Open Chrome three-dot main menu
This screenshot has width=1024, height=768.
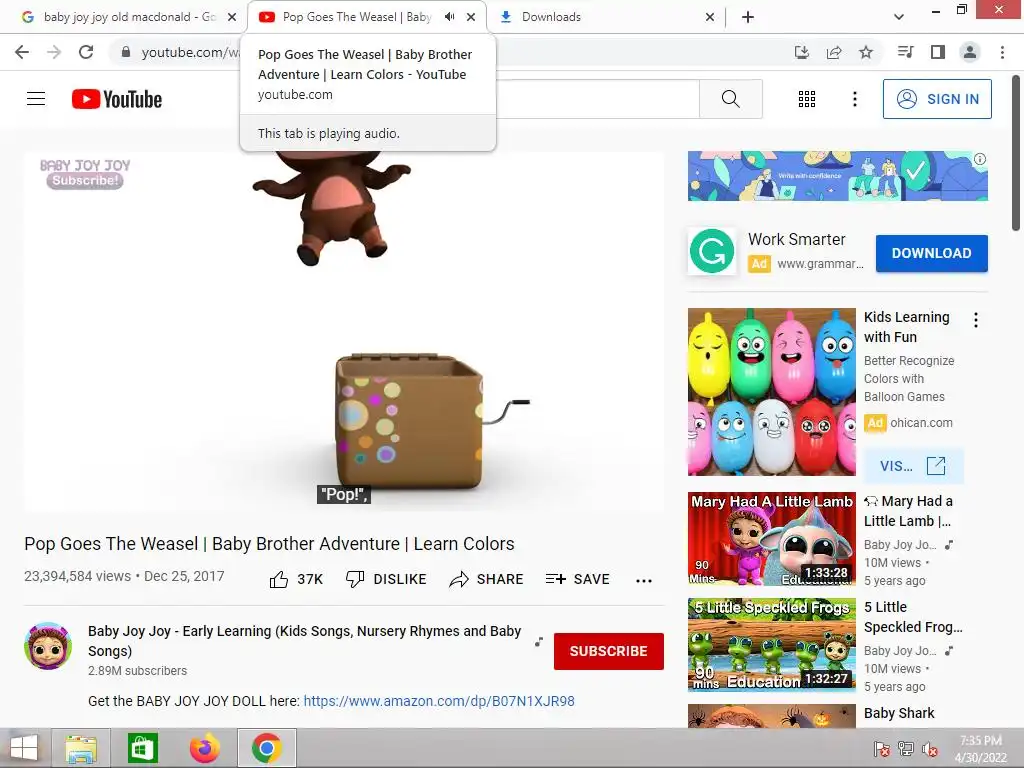point(1002,52)
